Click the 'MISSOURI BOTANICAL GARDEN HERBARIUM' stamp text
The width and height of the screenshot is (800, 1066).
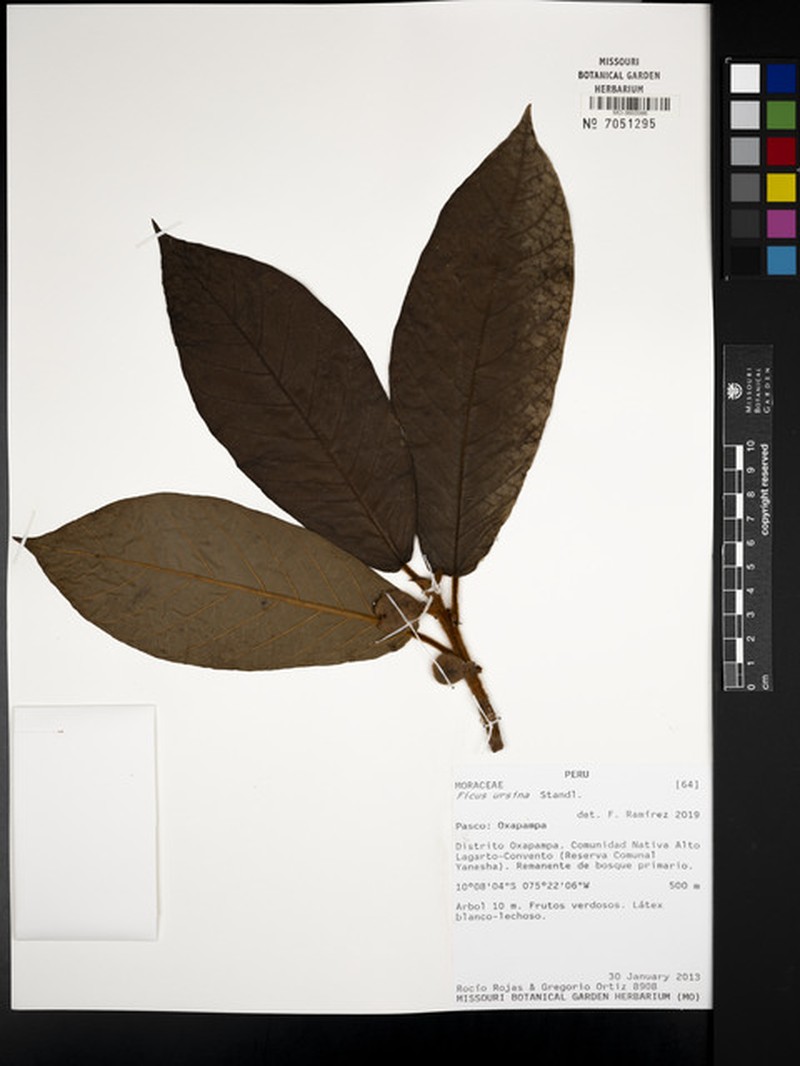(619, 75)
